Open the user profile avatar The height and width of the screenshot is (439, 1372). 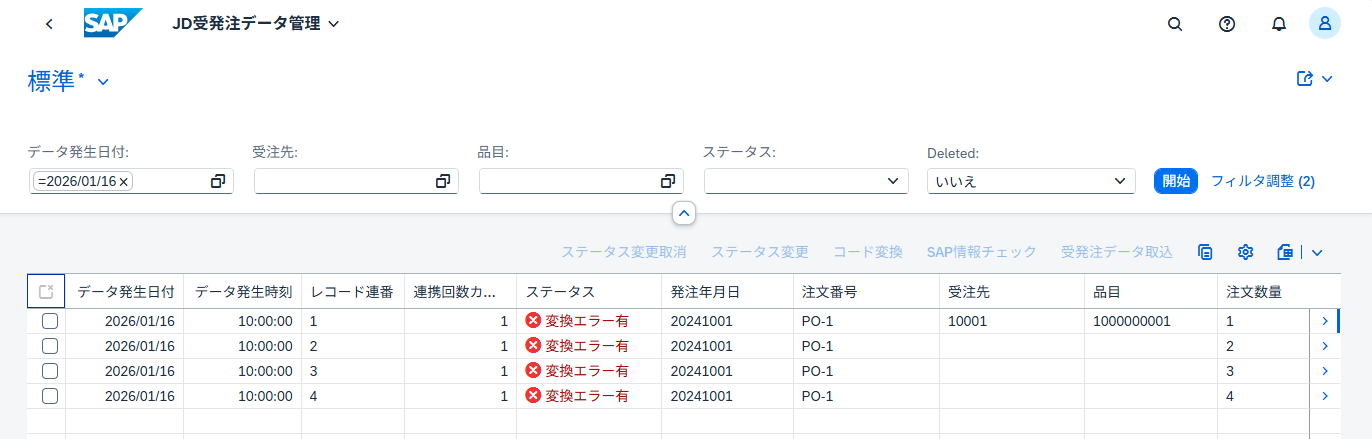(x=1325, y=24)
